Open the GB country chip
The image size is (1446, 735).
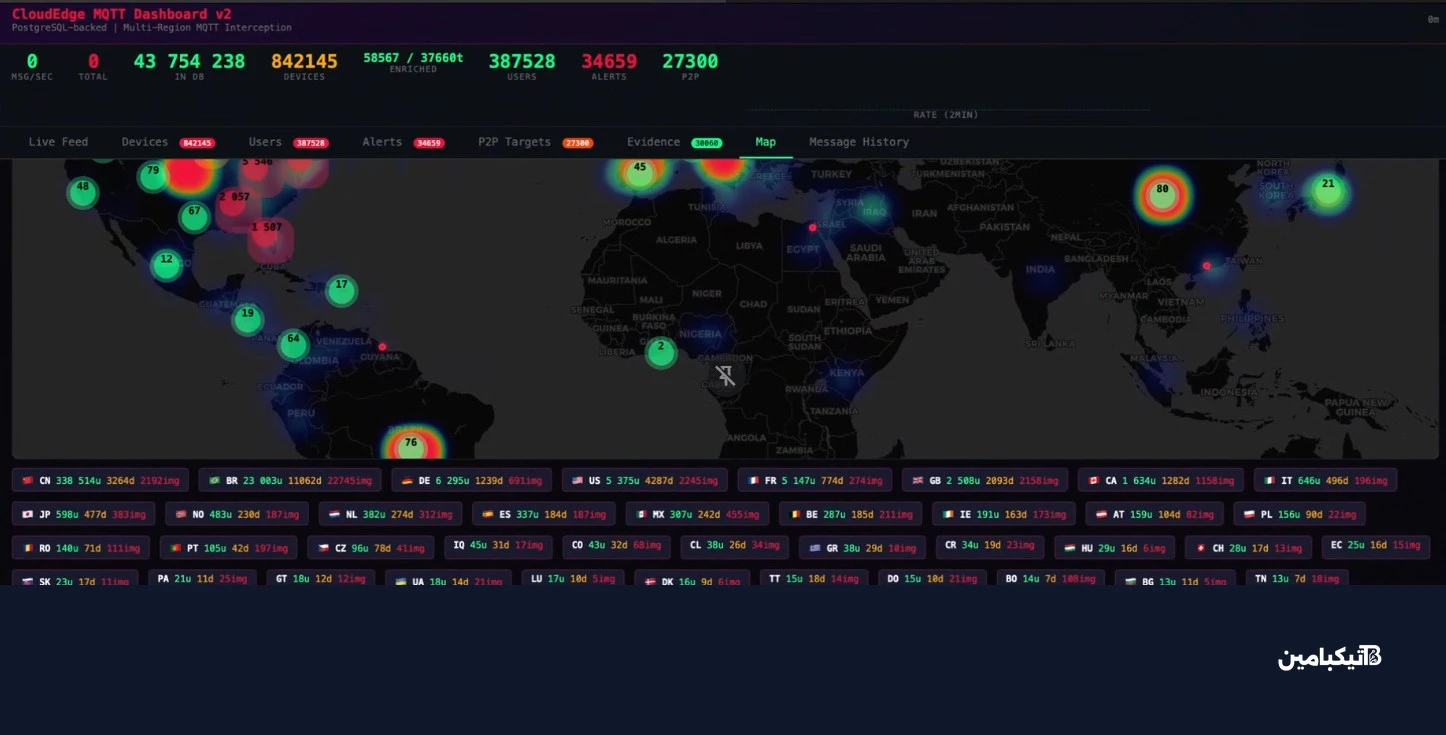985,481
